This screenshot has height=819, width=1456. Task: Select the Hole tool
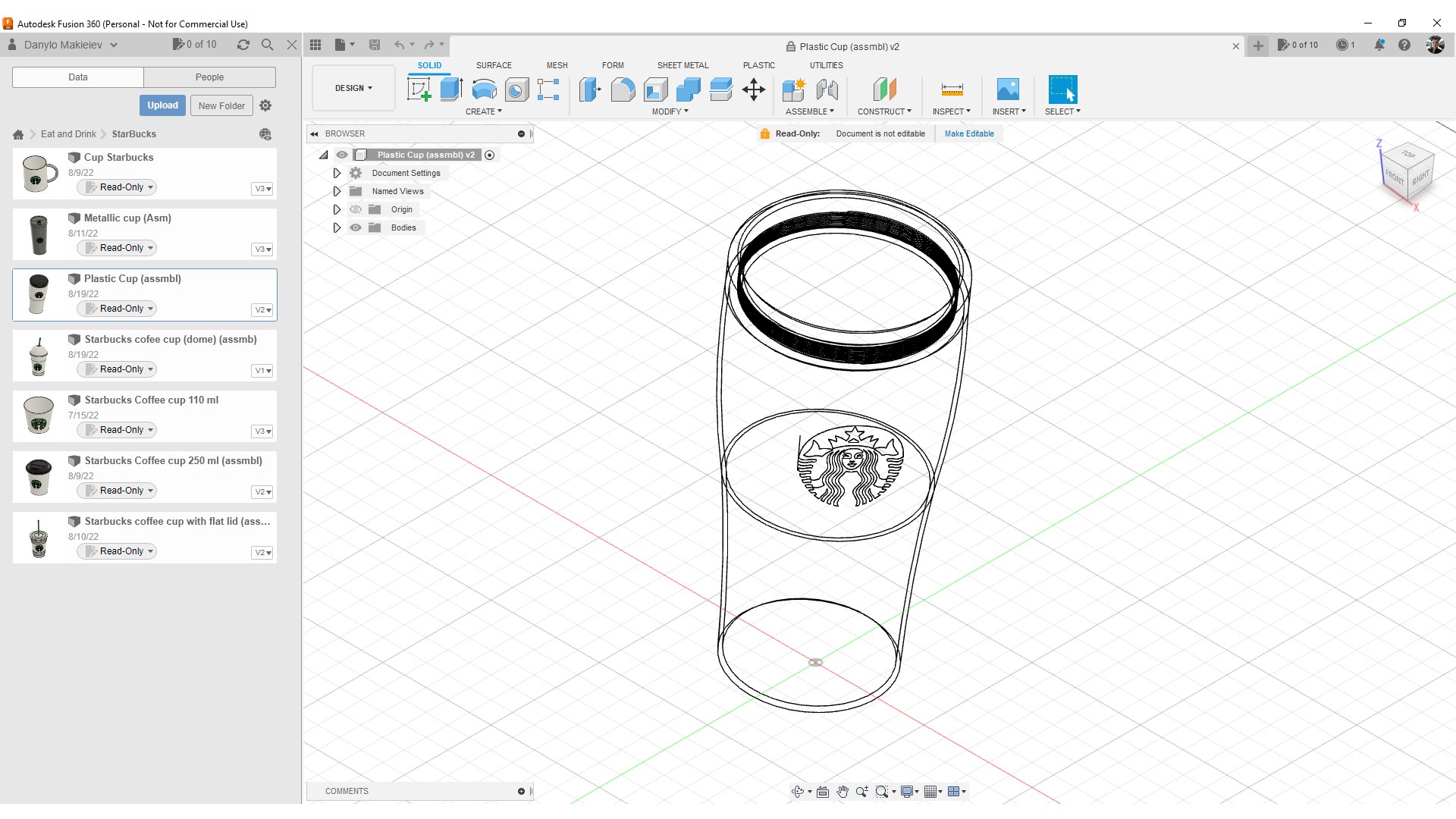(516, 89)
